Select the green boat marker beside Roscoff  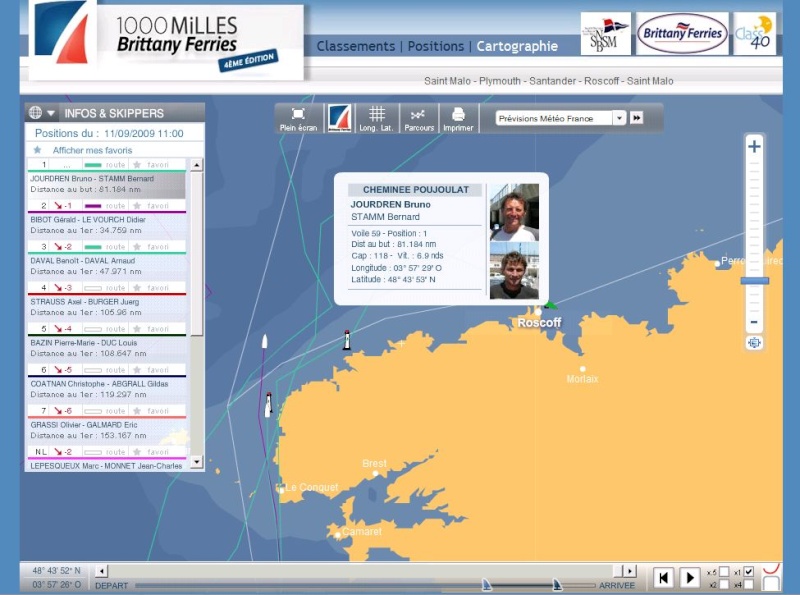pos(550,305)
